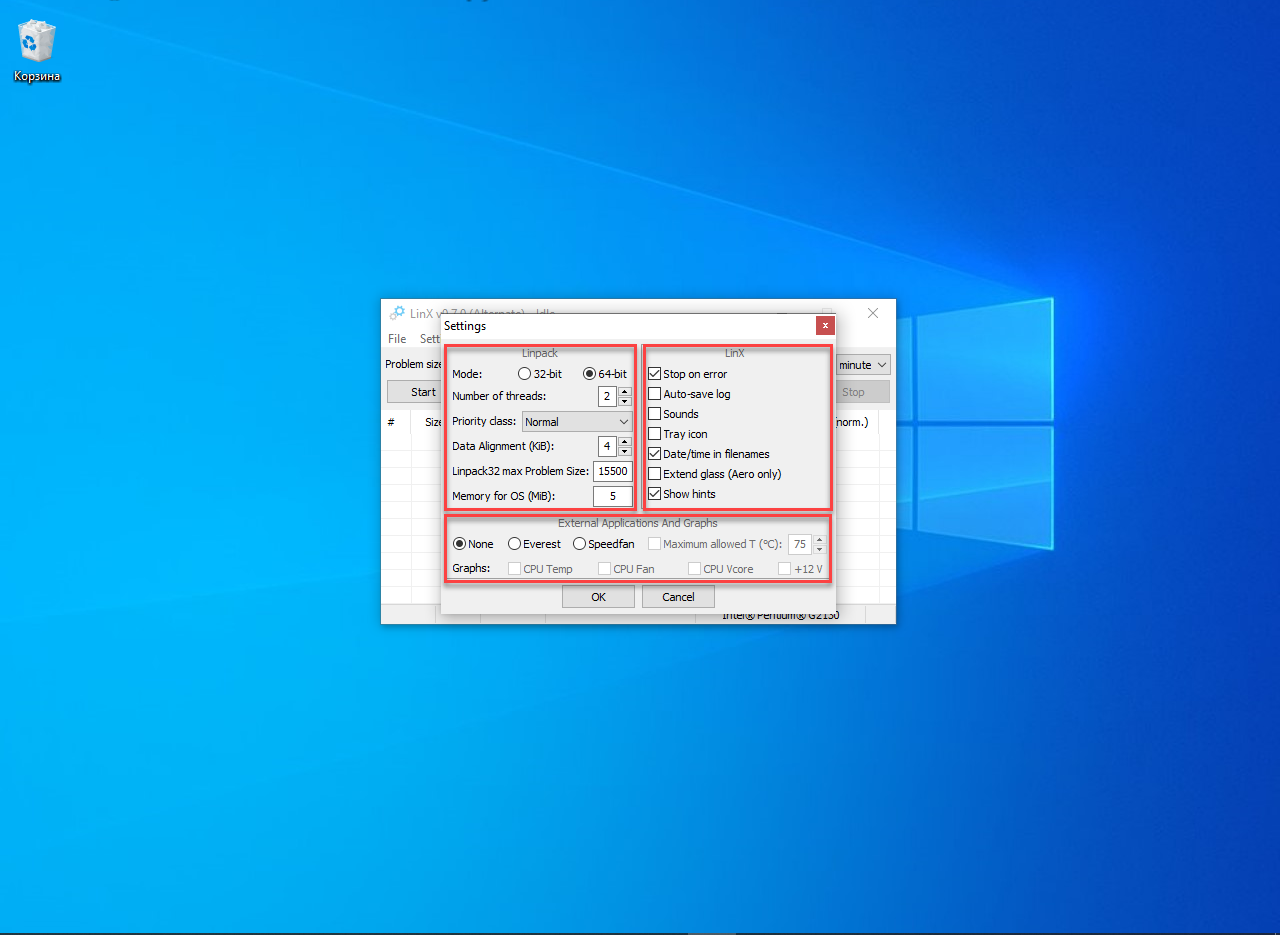Enable the Auto-save log checkbox
Viewport: 1280px width, 935px height.
pyautogui.click(x=690, y=394)
